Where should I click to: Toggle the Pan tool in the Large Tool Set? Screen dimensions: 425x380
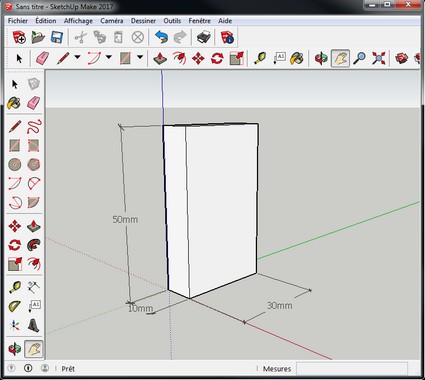[x=34, y=349]
